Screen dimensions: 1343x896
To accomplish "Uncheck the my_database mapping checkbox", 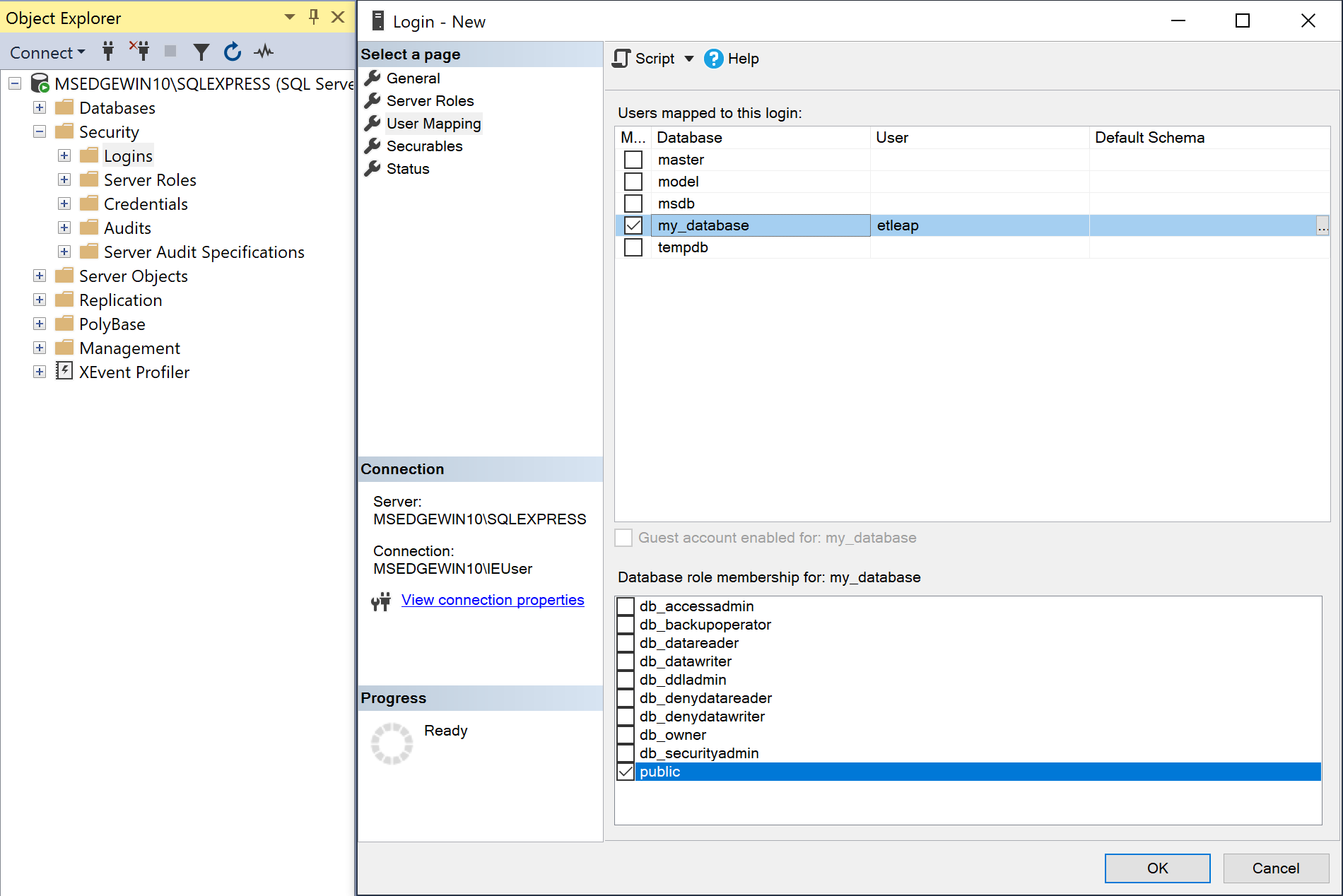I will (633, 225).
